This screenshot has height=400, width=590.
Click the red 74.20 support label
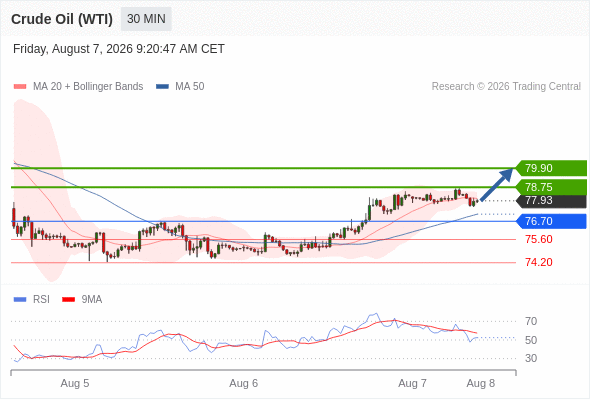click(x=539, y=262)
